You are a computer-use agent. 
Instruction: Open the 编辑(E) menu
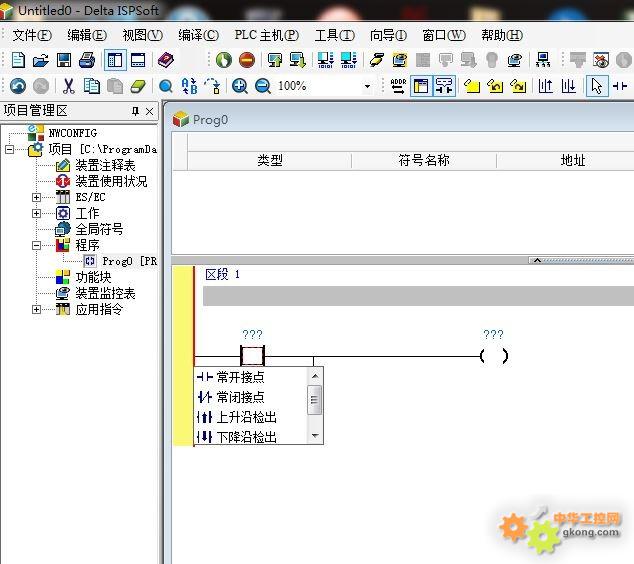pos(87,36)
